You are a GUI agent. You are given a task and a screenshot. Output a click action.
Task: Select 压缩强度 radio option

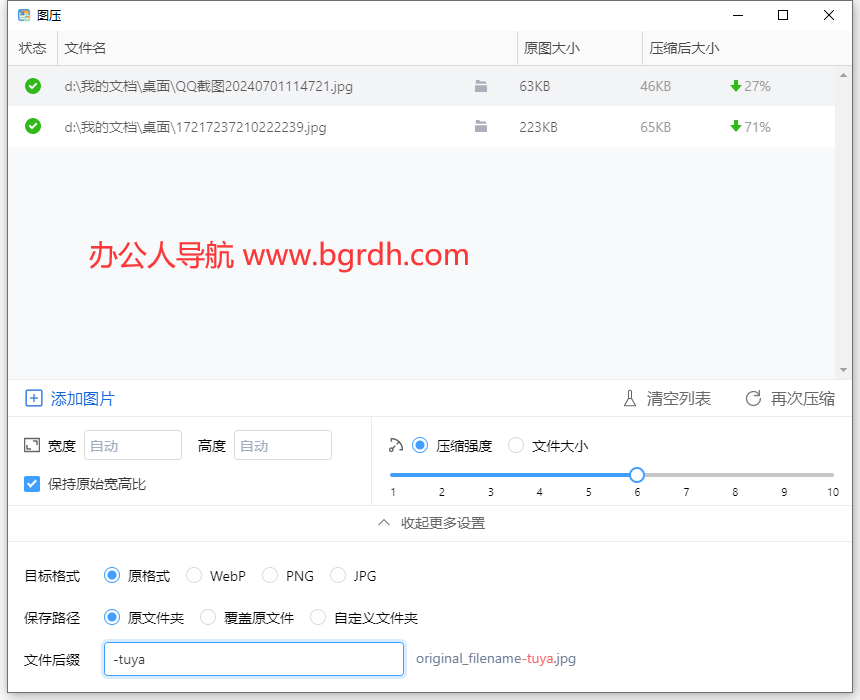click(420, 445)
